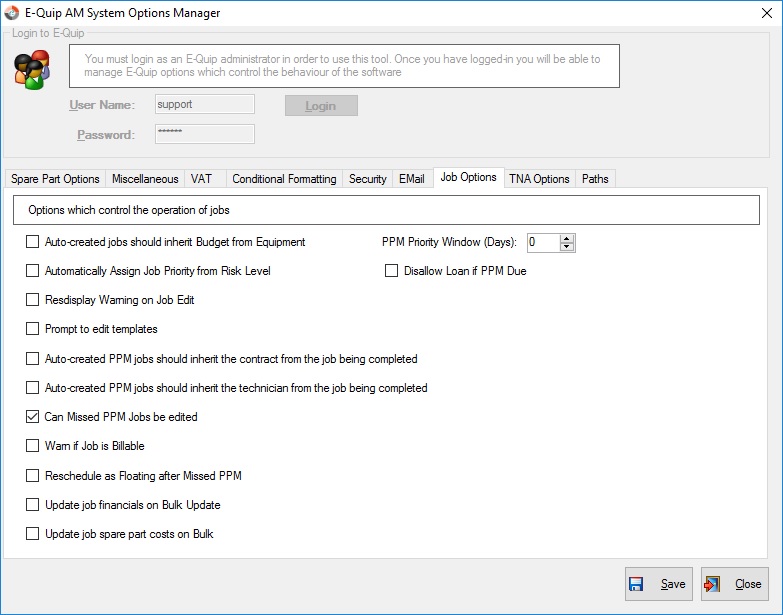Click the greyed Login button
This screenshot has height=615, width=783.
click(321, 106)
